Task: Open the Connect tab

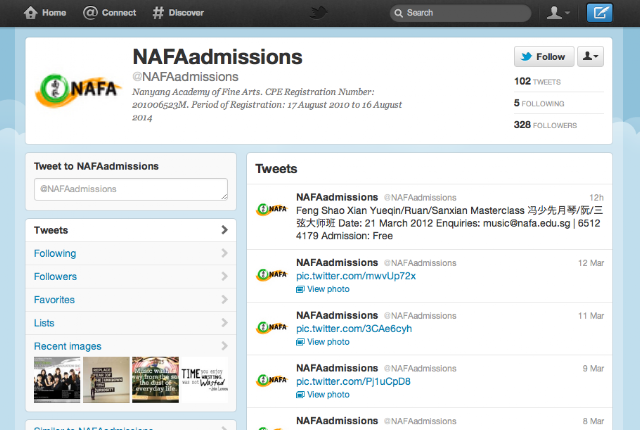Action: 109,13
